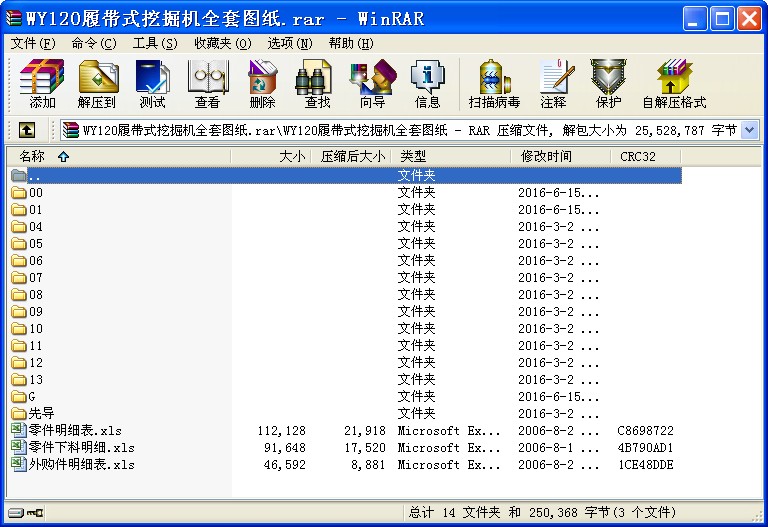
Task: Click compressed size 17,520
Action: (365, 448)
